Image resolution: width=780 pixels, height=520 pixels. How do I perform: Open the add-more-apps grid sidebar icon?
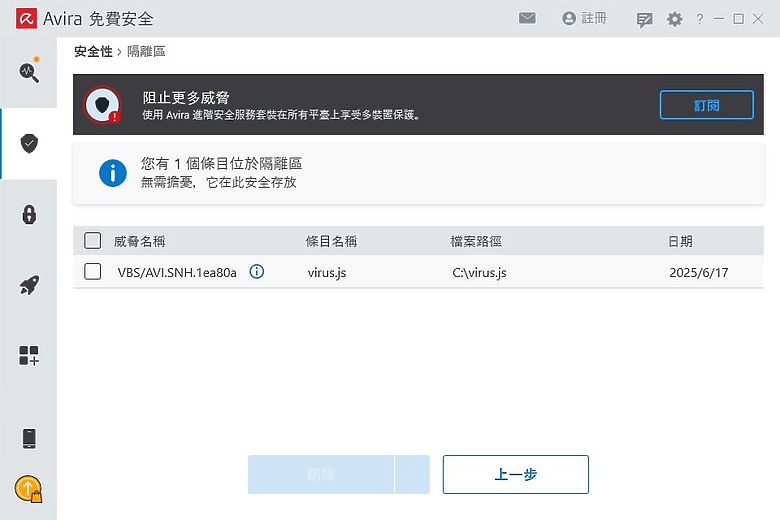point(29,356)
